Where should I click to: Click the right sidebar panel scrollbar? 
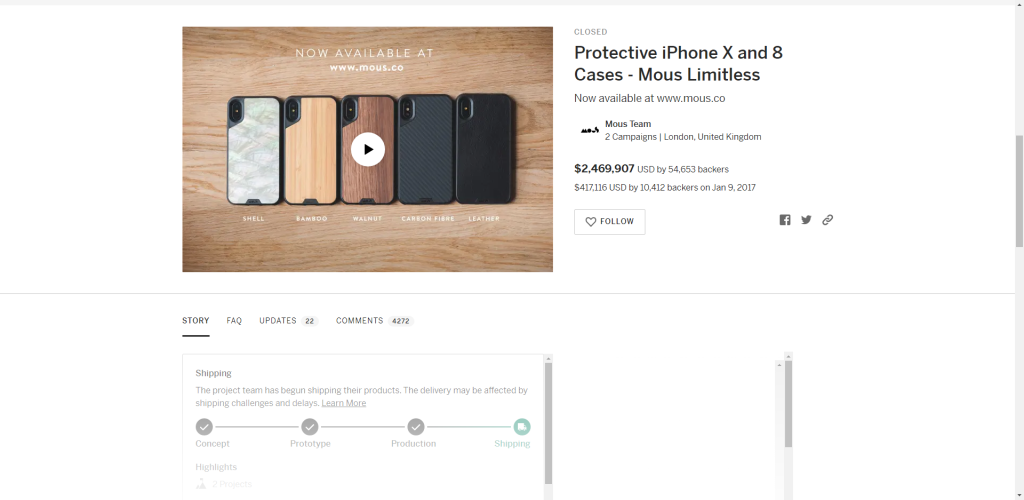point(788,405)
